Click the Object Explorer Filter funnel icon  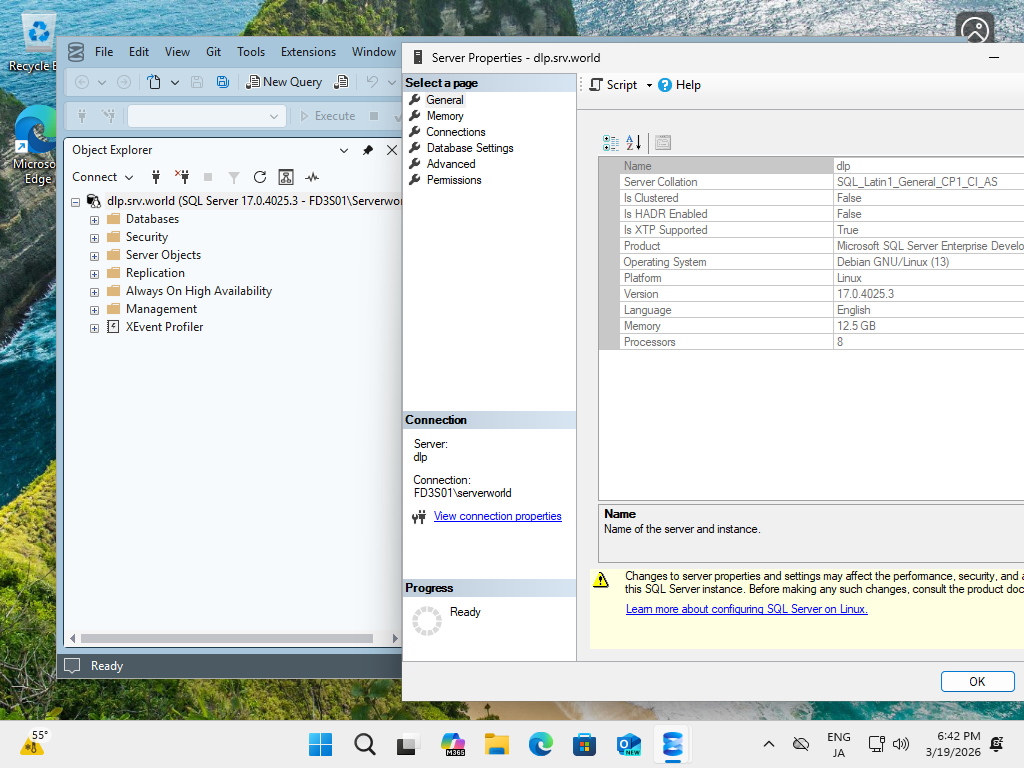point(234,177)
